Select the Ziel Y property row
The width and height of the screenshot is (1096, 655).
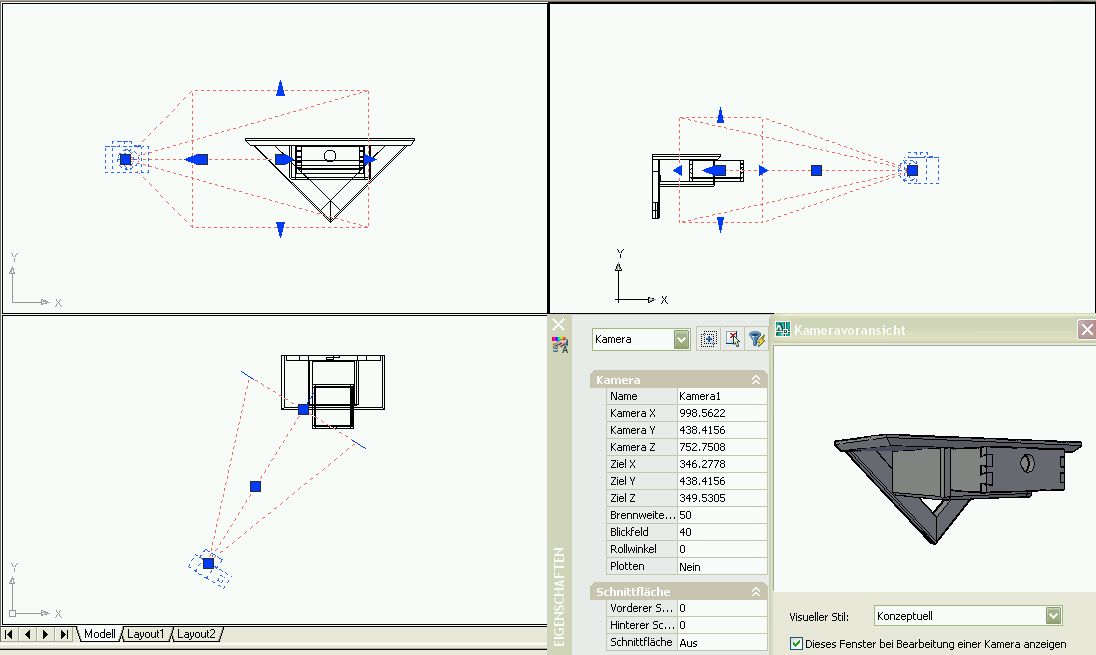[x=687, y=481]
